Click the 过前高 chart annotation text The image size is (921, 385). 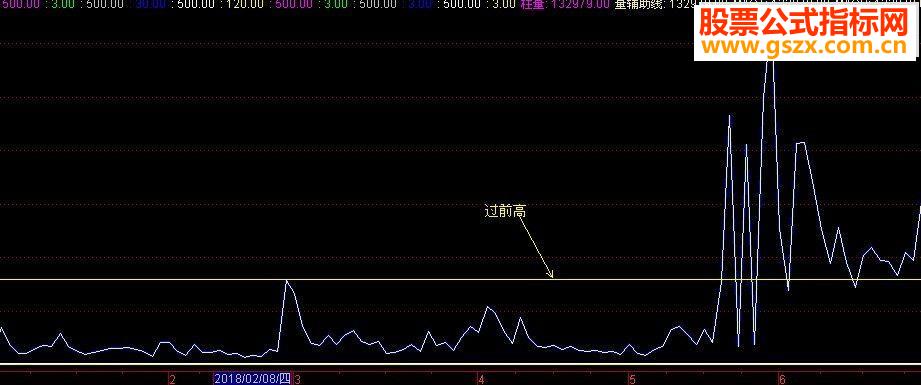[505, 211]
